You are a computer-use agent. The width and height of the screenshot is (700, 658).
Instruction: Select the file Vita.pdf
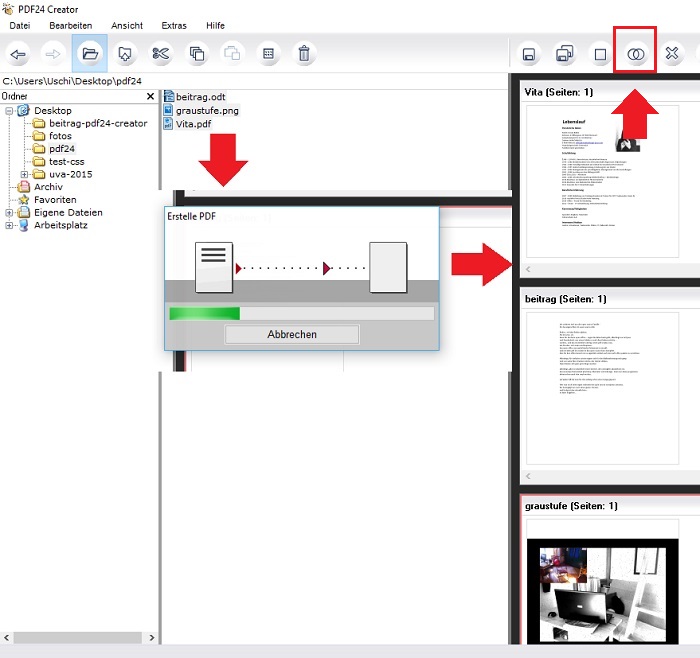[x=193, y=124]
